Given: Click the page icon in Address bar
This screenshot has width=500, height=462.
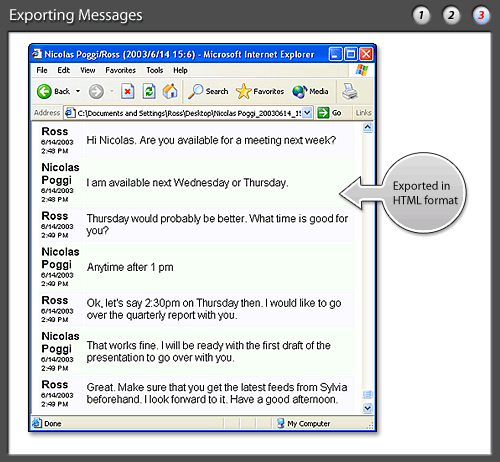Looking at the screenshot, I should [x=69, y=113].
